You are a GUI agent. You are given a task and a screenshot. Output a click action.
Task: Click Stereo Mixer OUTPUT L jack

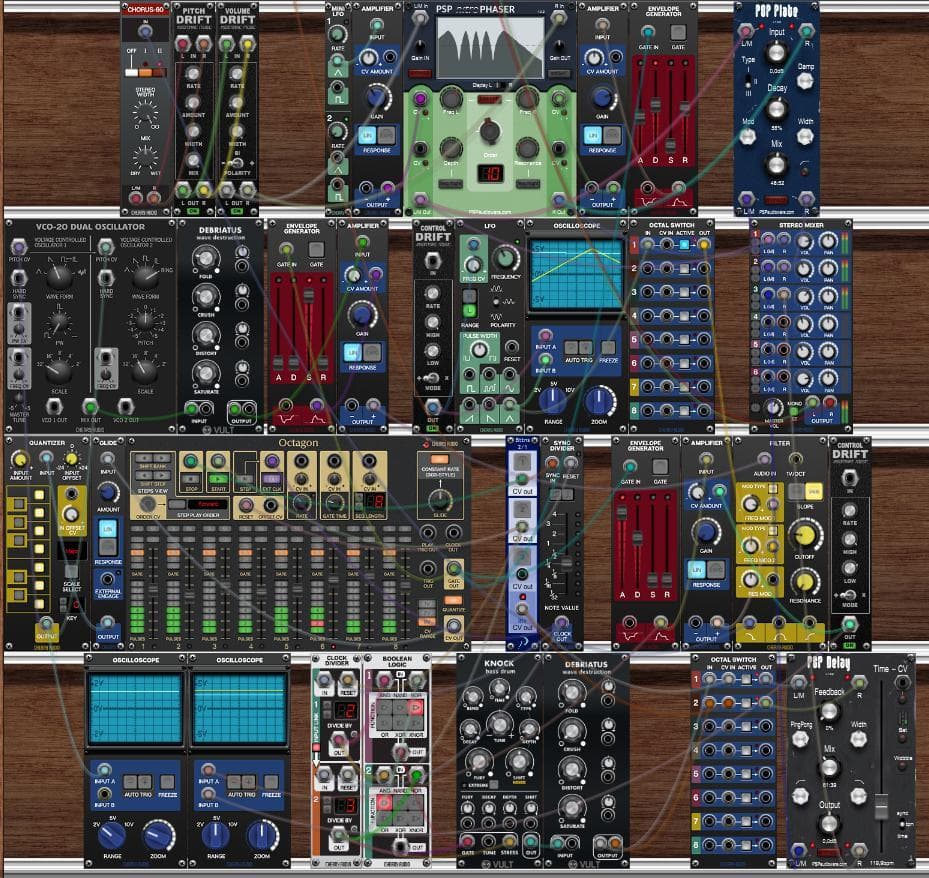point(813,402)
